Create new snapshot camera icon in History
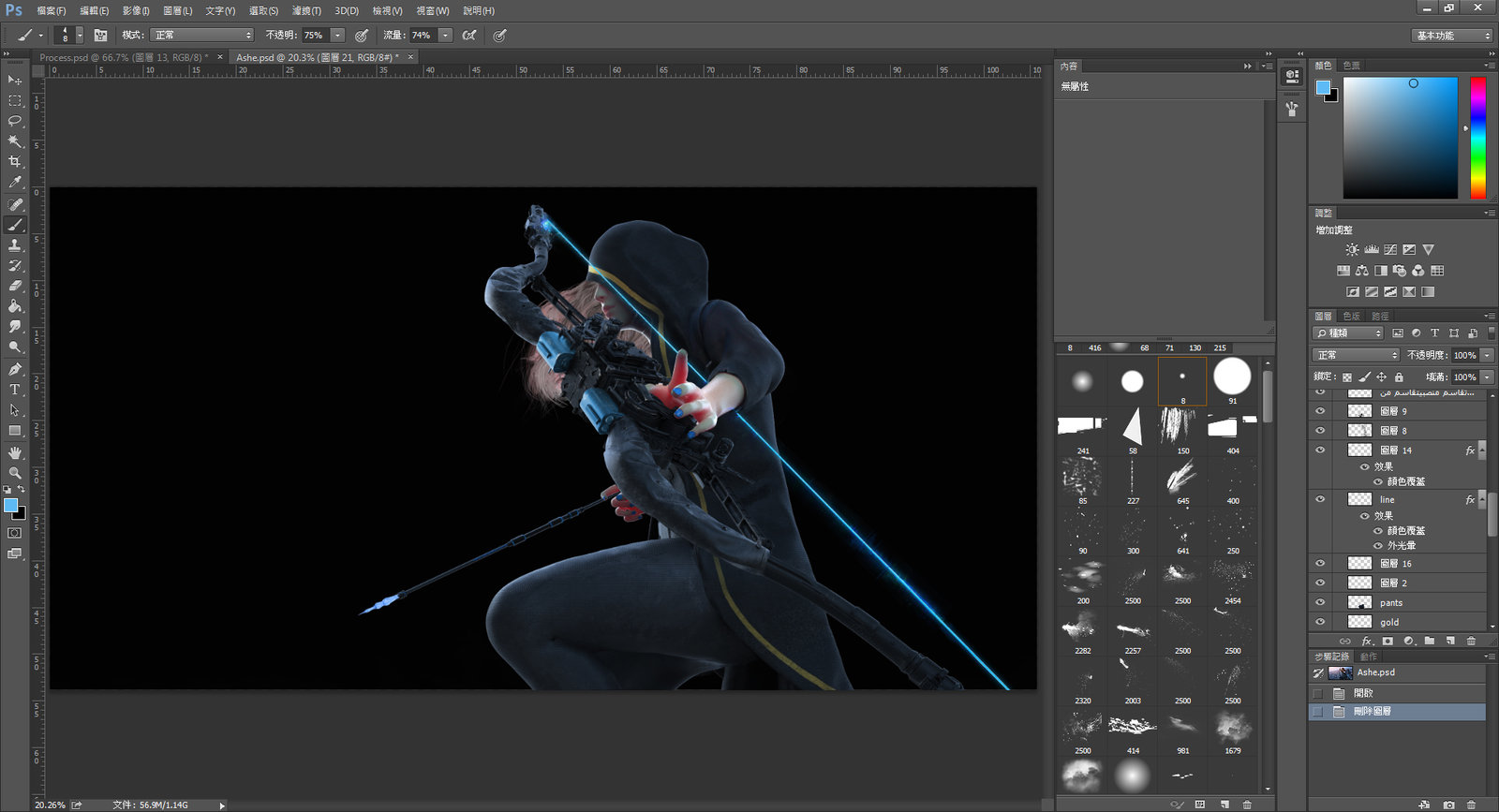 point(1449,805)
